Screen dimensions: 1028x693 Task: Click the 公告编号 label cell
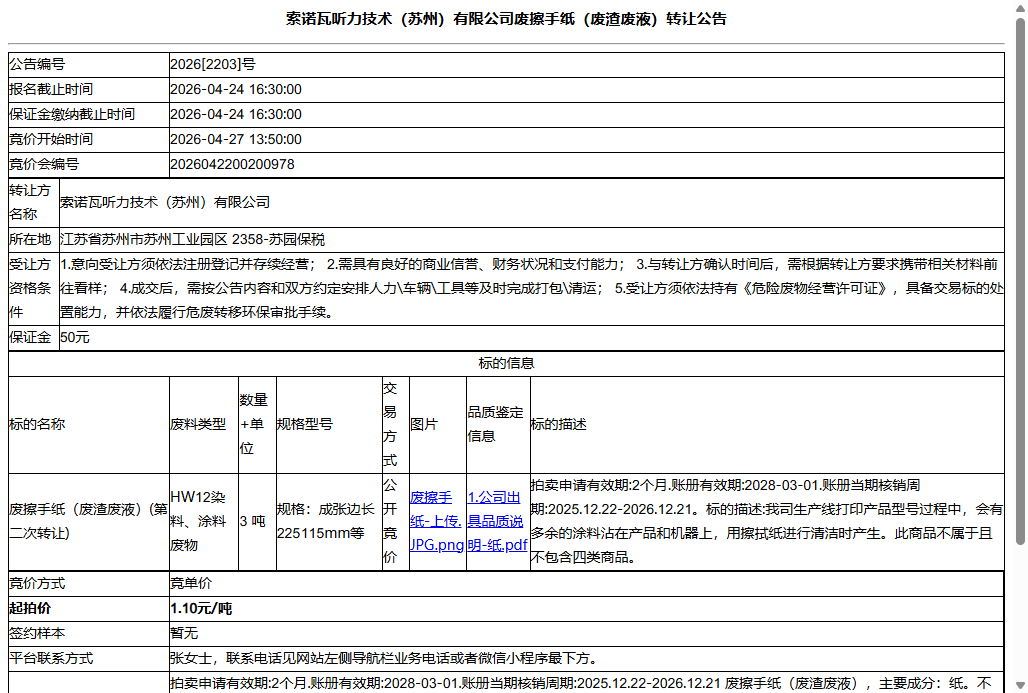89,64
